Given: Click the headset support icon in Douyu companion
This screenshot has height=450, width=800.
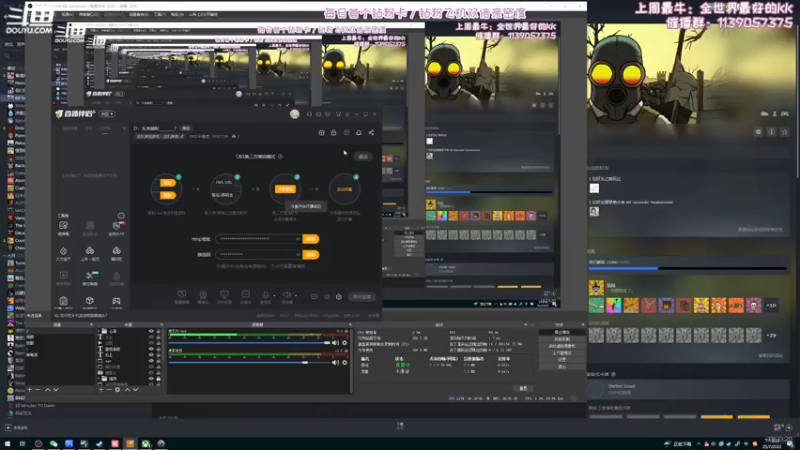Looking at the screenshot, I should click(x=309, y=114).
